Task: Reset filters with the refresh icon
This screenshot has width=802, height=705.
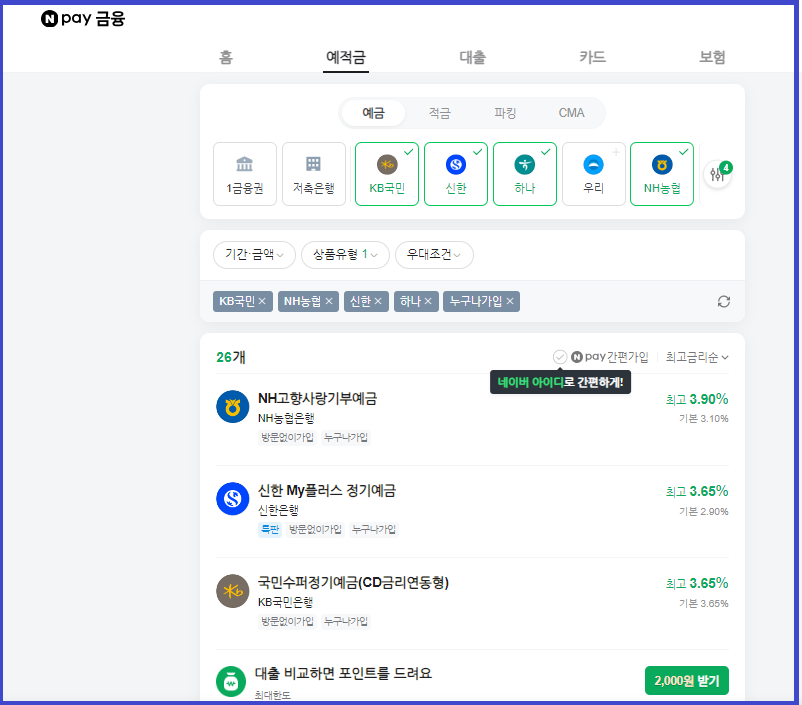Action: [x=723, y=301]
